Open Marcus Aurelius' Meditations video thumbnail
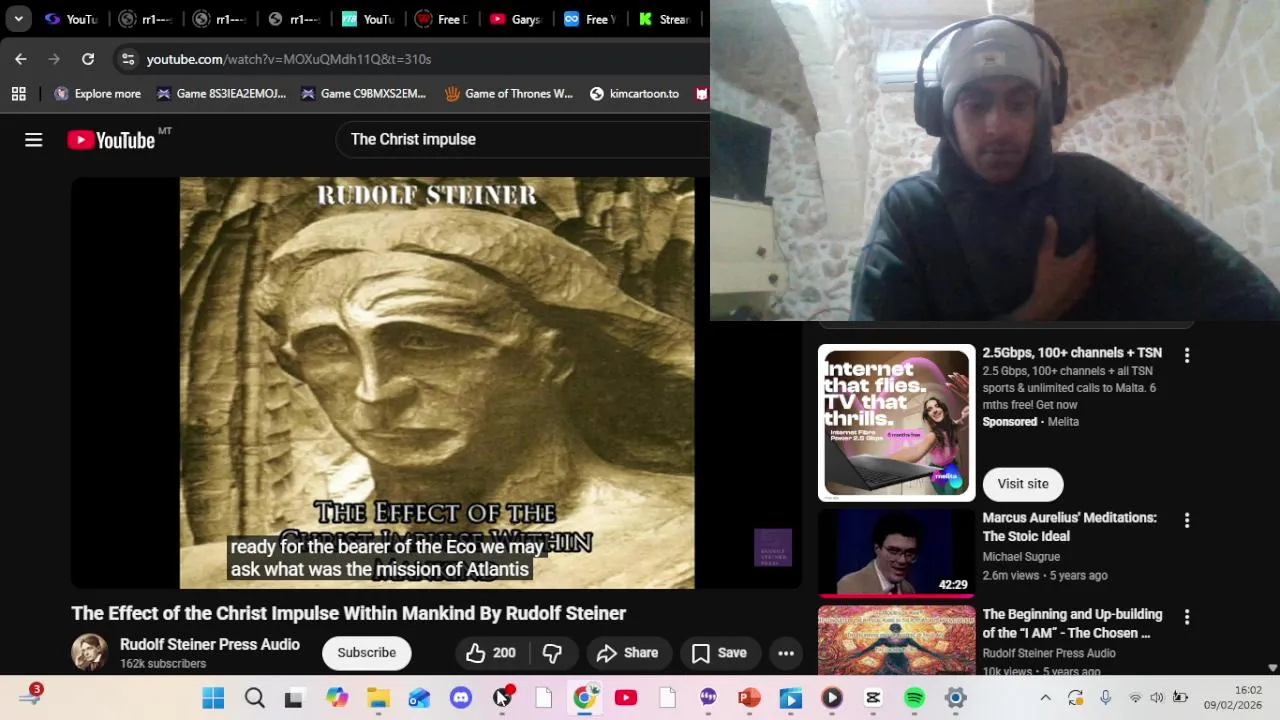The width and height of the screenshot is (1280, 720). click(896, 553)
